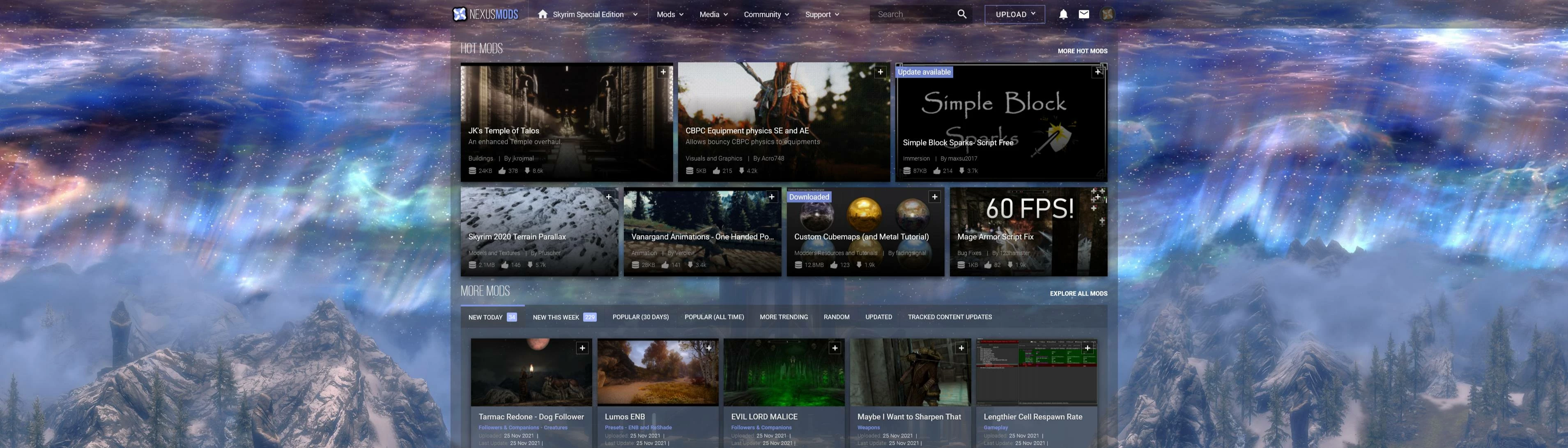Open Presets - ENB and ReShade category link
Image resolution: width=1568 pixels, height=448 pixels.
(638, 427)
